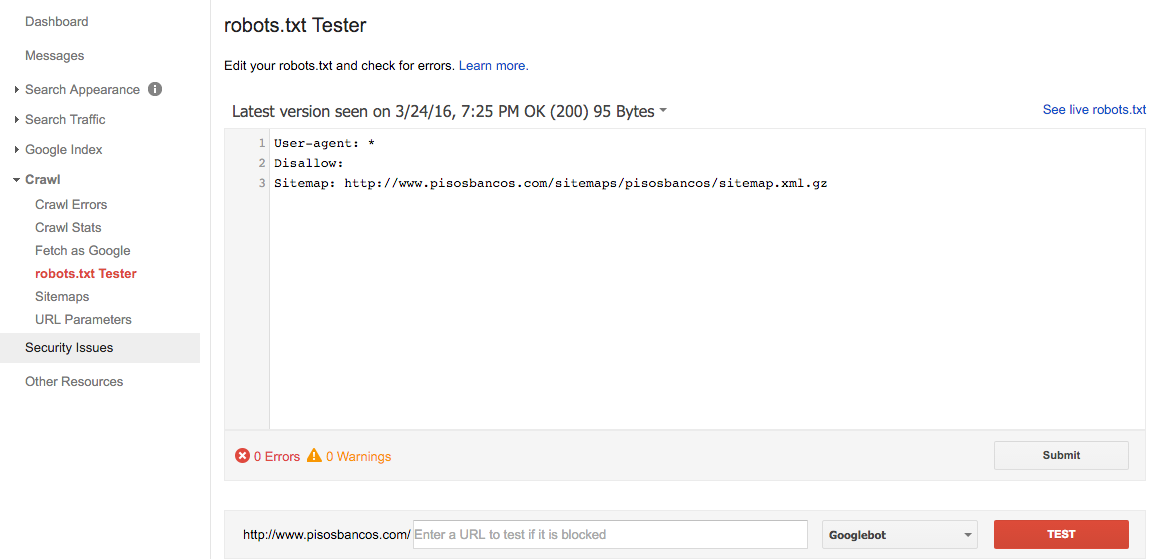This screenshot has width=1160, height=559.
Task: Click the orange warnings triangle icon
Action: [x=314, y=456]
